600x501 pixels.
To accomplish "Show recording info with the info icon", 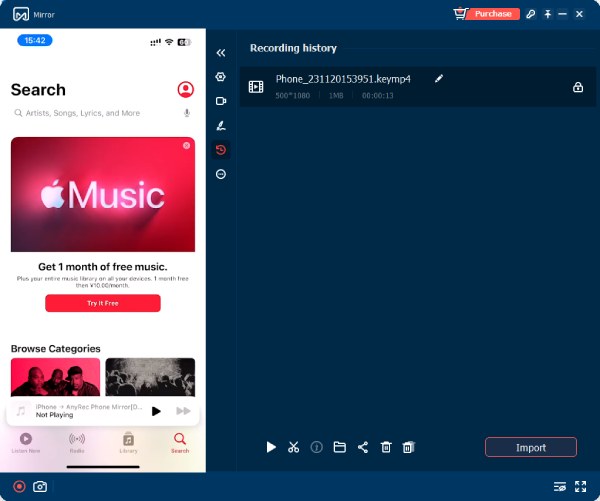I will click(316, 447).
